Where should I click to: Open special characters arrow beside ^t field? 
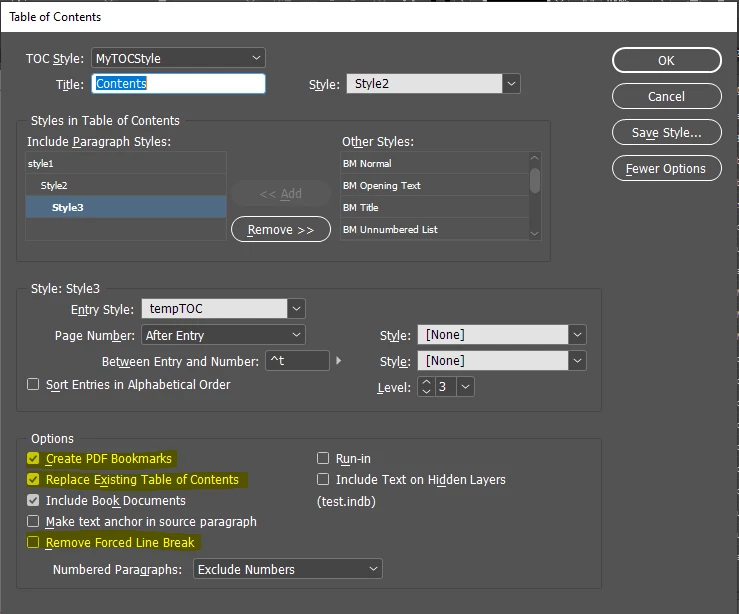pyautogui.click(x=338, y=361)
